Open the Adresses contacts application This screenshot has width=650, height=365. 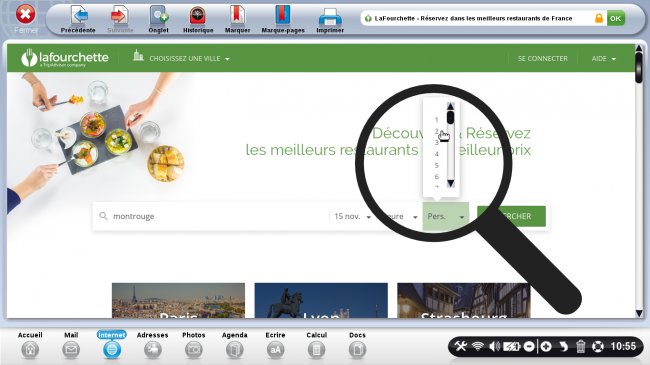pyautogui.click(x=153, y=345)
